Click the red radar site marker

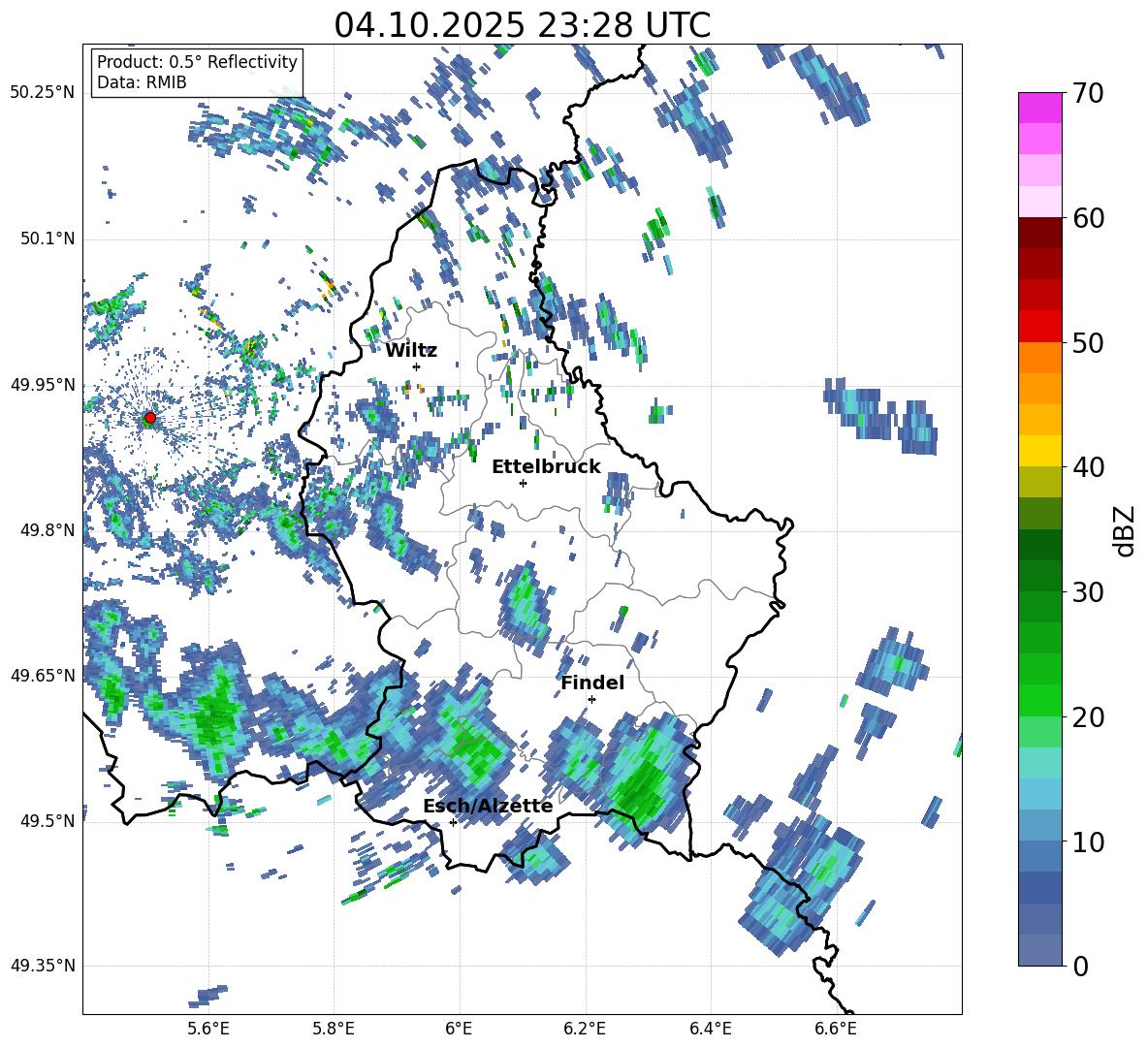pos(150,418)
